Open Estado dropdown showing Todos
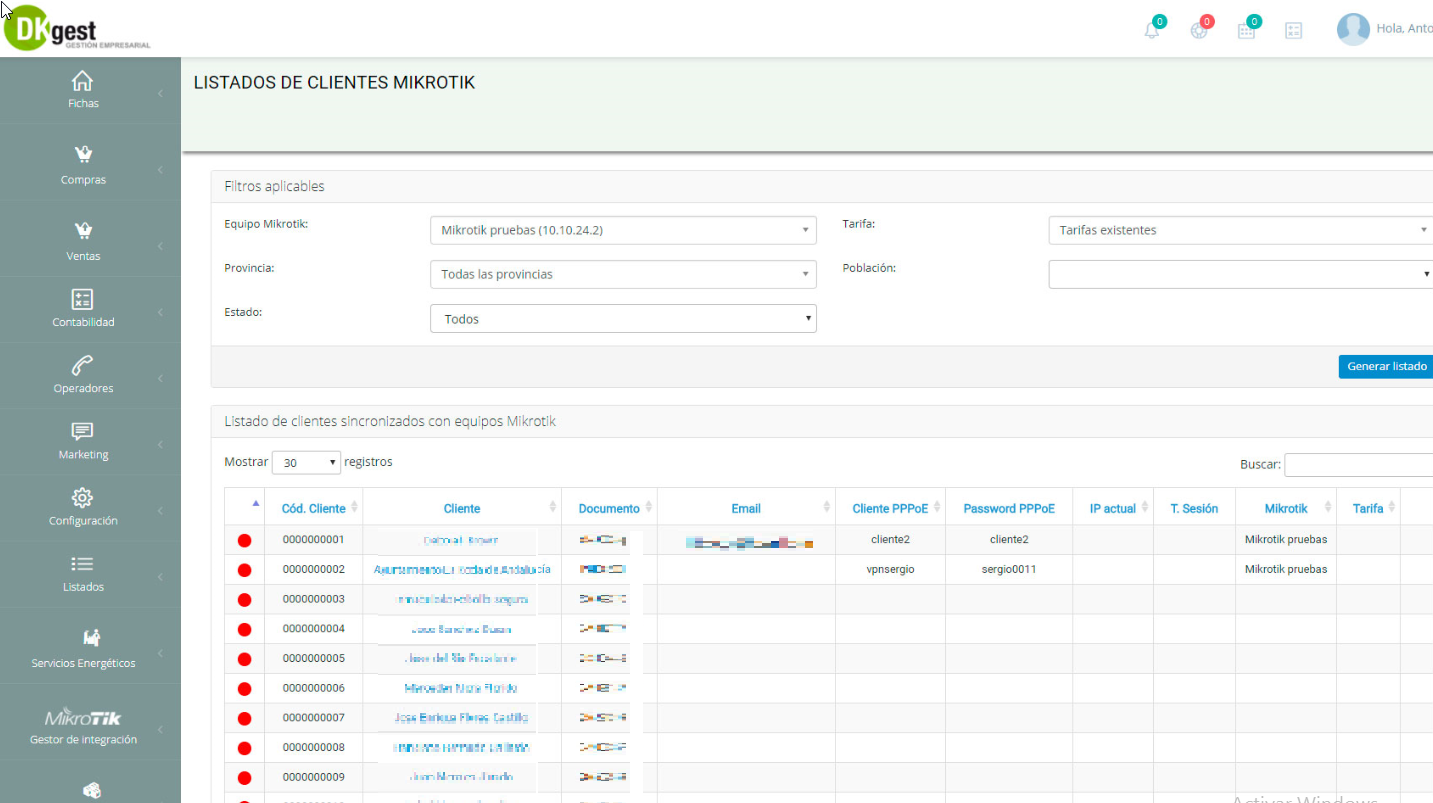1433x803 pixels. point(623,319)
